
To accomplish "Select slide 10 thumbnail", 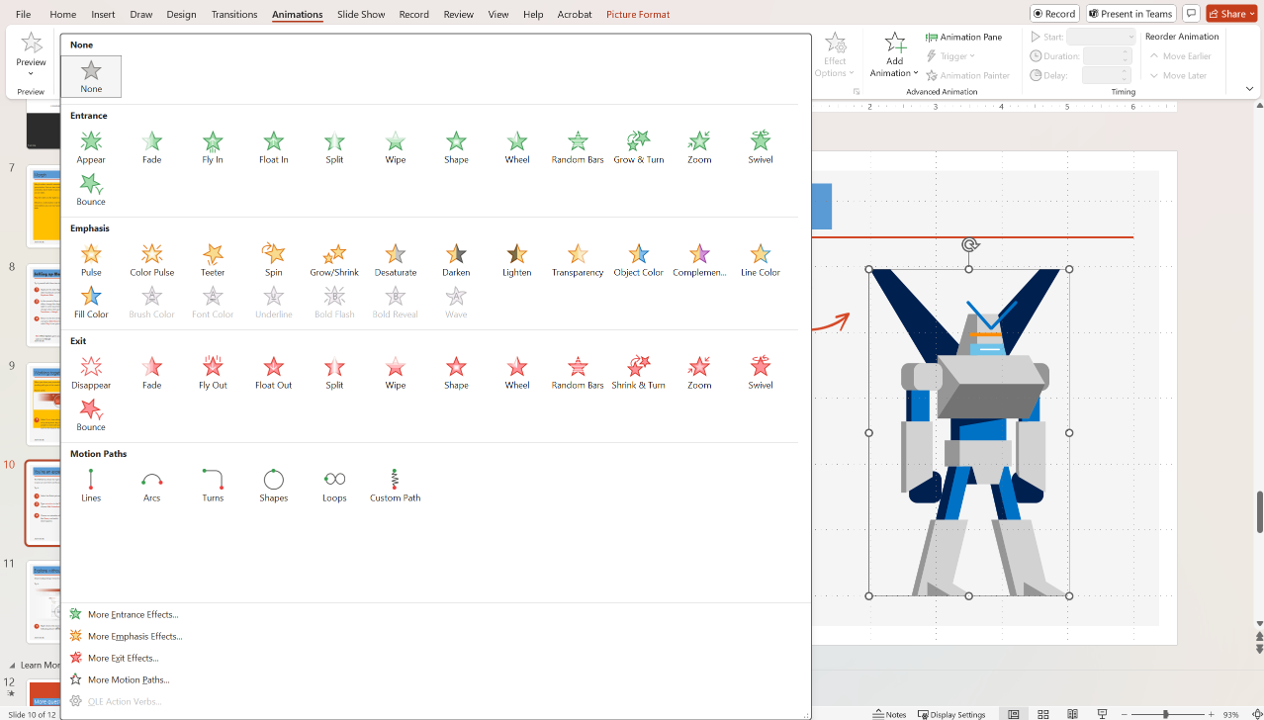I will coord(43,503).
